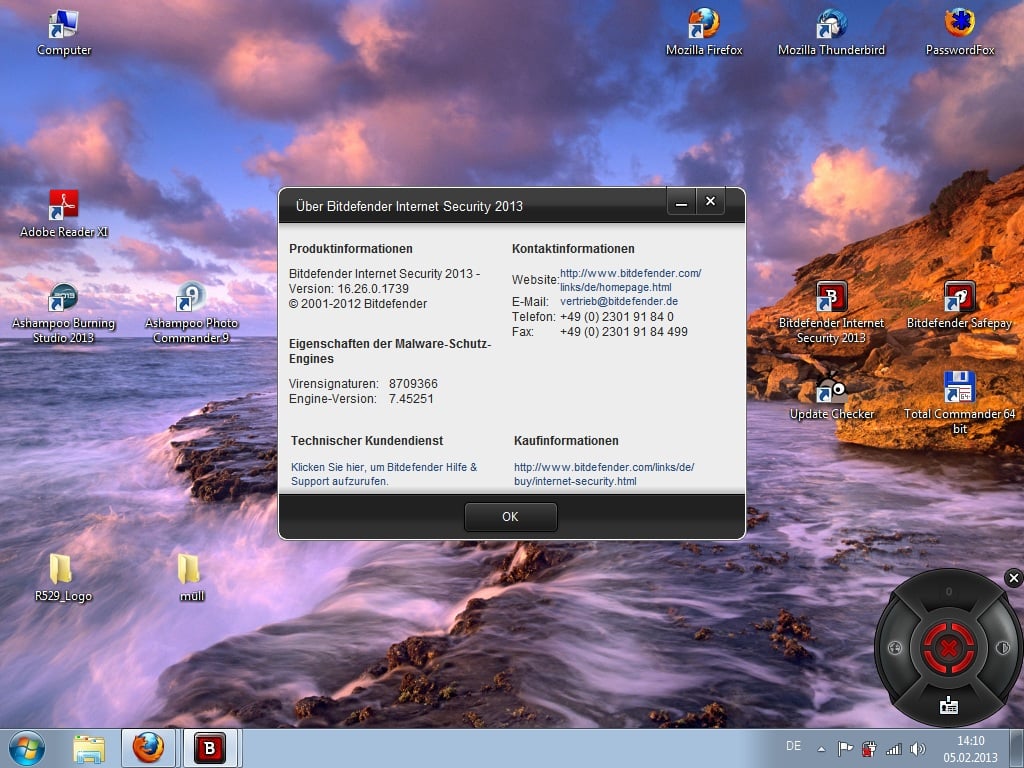Click the vertrieb@bitdefender.de email link
1024x768 pixels.
pyautogui.click(x=619, y=302)
